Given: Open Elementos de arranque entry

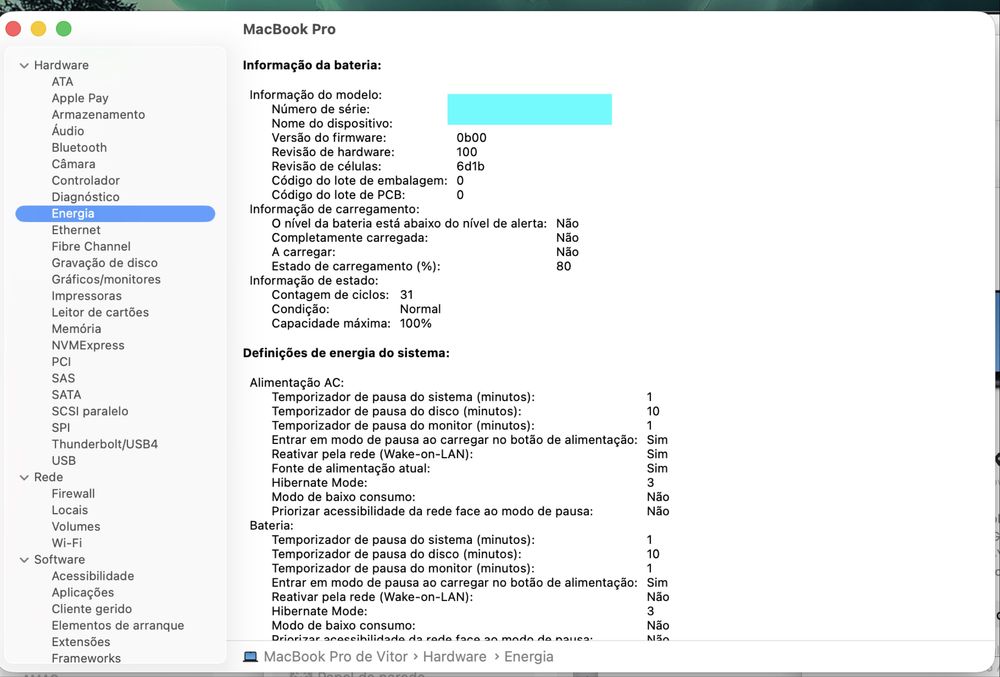Looking at the screenshot, I should (x=118, y=626).
